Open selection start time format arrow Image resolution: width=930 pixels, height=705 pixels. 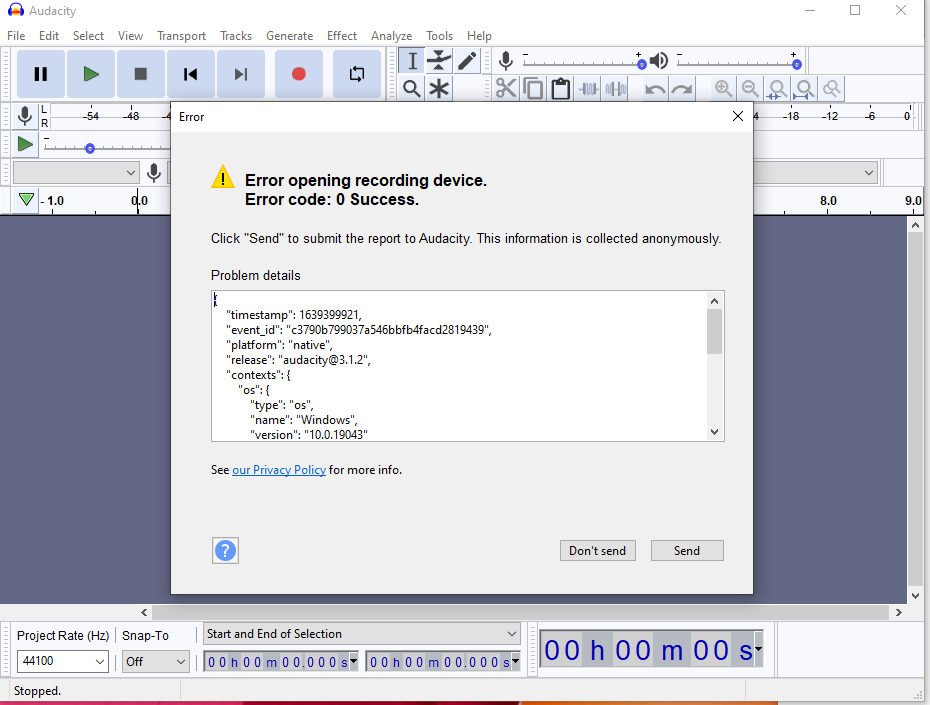353,661
